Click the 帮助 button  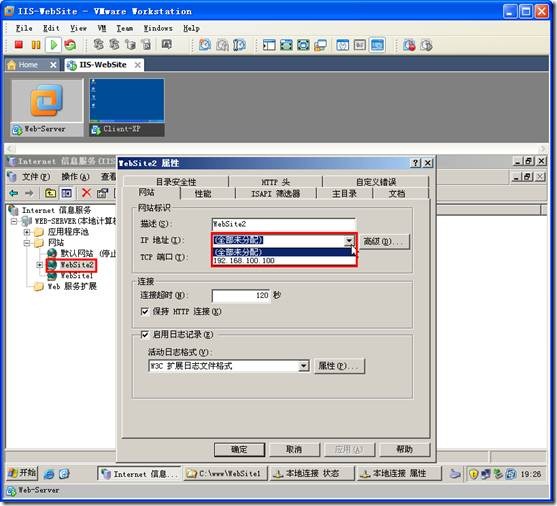click(x=405, y=450)
